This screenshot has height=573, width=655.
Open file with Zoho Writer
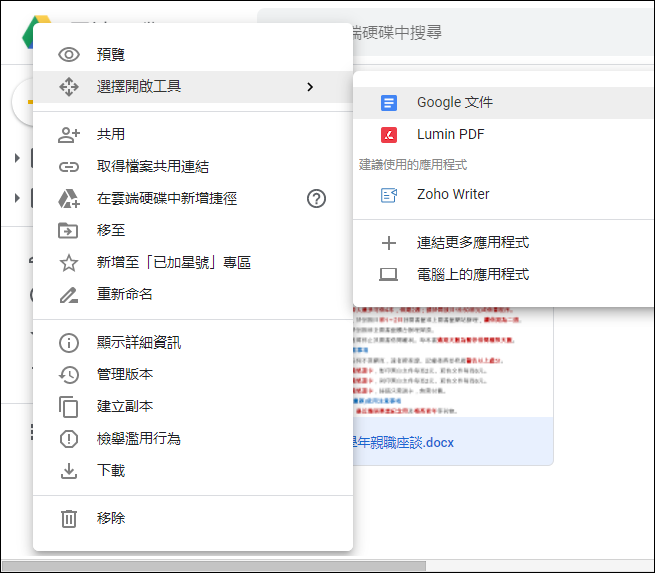(x=504, y=195)
